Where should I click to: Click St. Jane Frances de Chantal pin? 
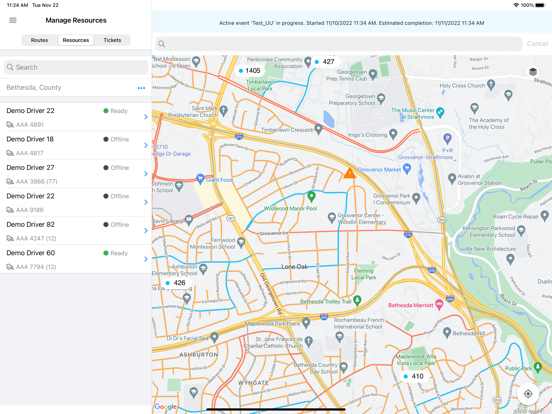(x=308, y=341)
